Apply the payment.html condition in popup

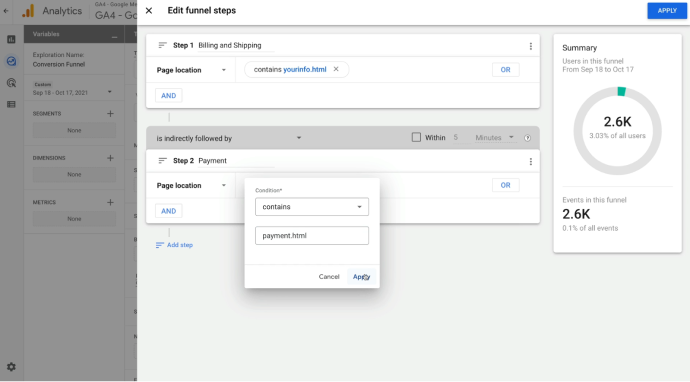click(x=361, y=276)
